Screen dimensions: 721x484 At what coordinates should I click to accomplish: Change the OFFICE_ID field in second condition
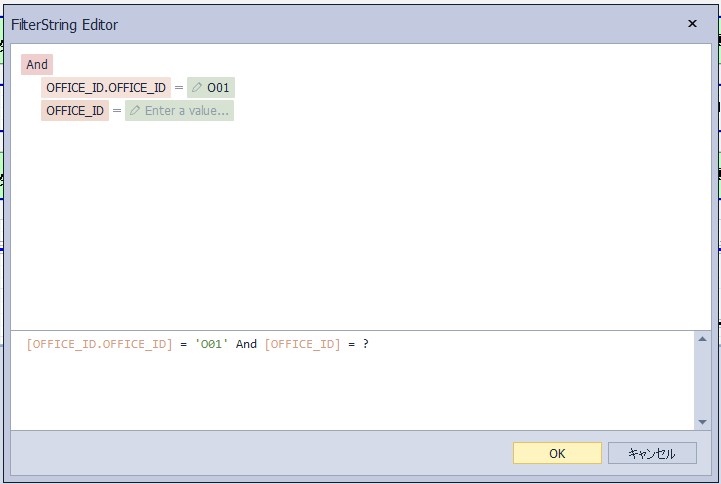[x=75, y=111]
